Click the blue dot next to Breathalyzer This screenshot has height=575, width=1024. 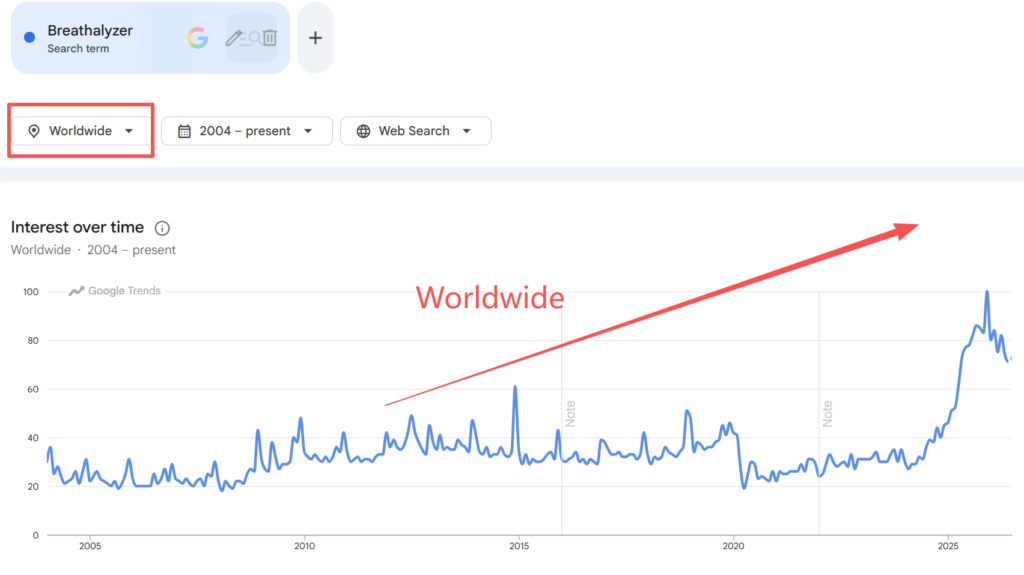click(29, 37)
